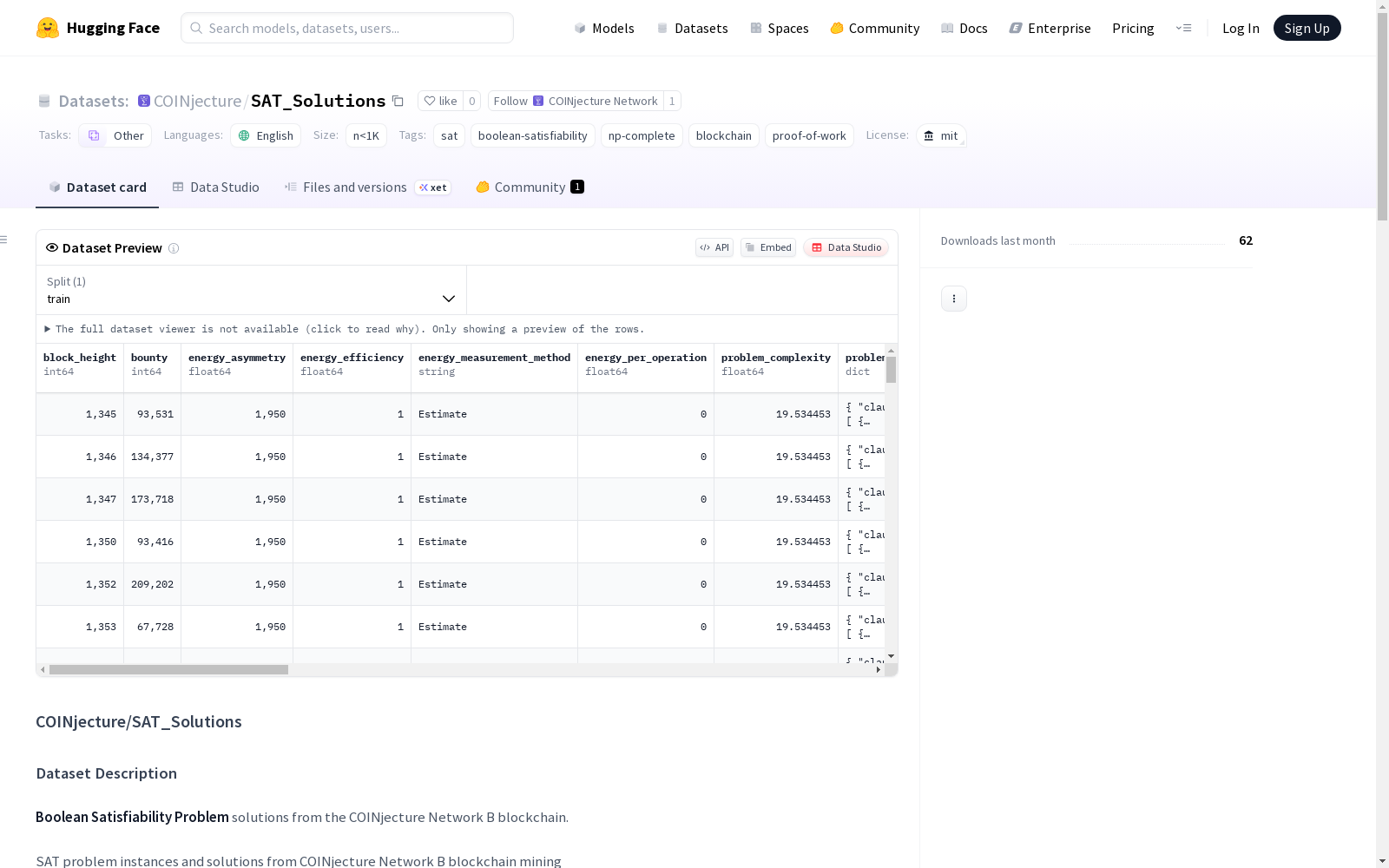This screenshot has width=1389, height=868.
Task: Open the Files and versions tab
Action: (367, 187)
